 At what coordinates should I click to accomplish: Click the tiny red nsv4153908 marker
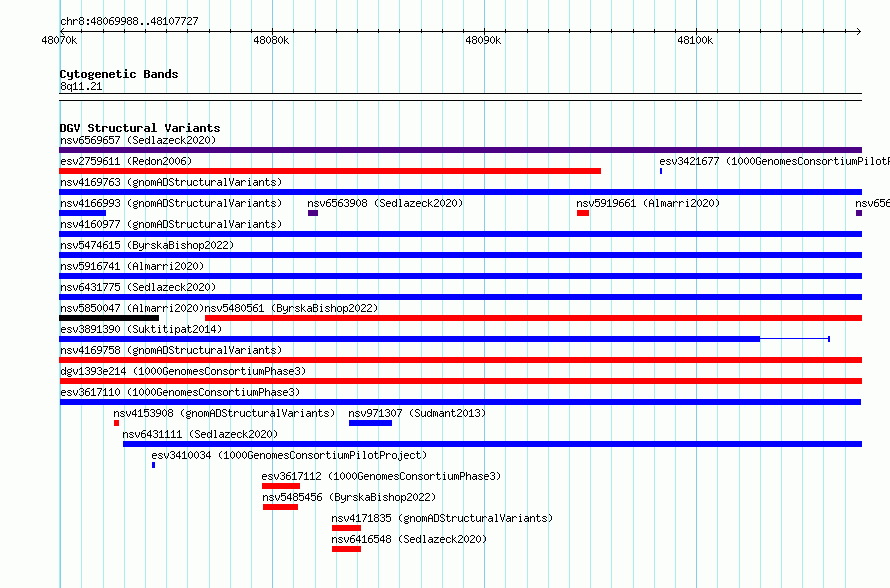coord(116,423)
